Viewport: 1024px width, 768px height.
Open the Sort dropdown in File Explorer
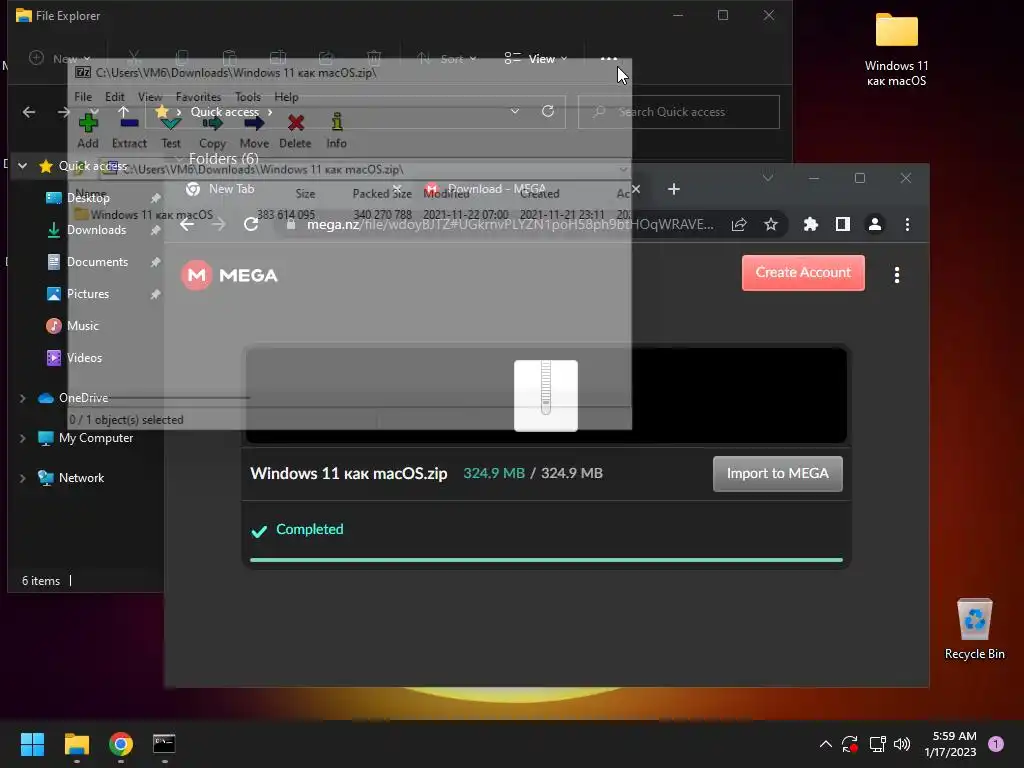(x=446, y=59)
